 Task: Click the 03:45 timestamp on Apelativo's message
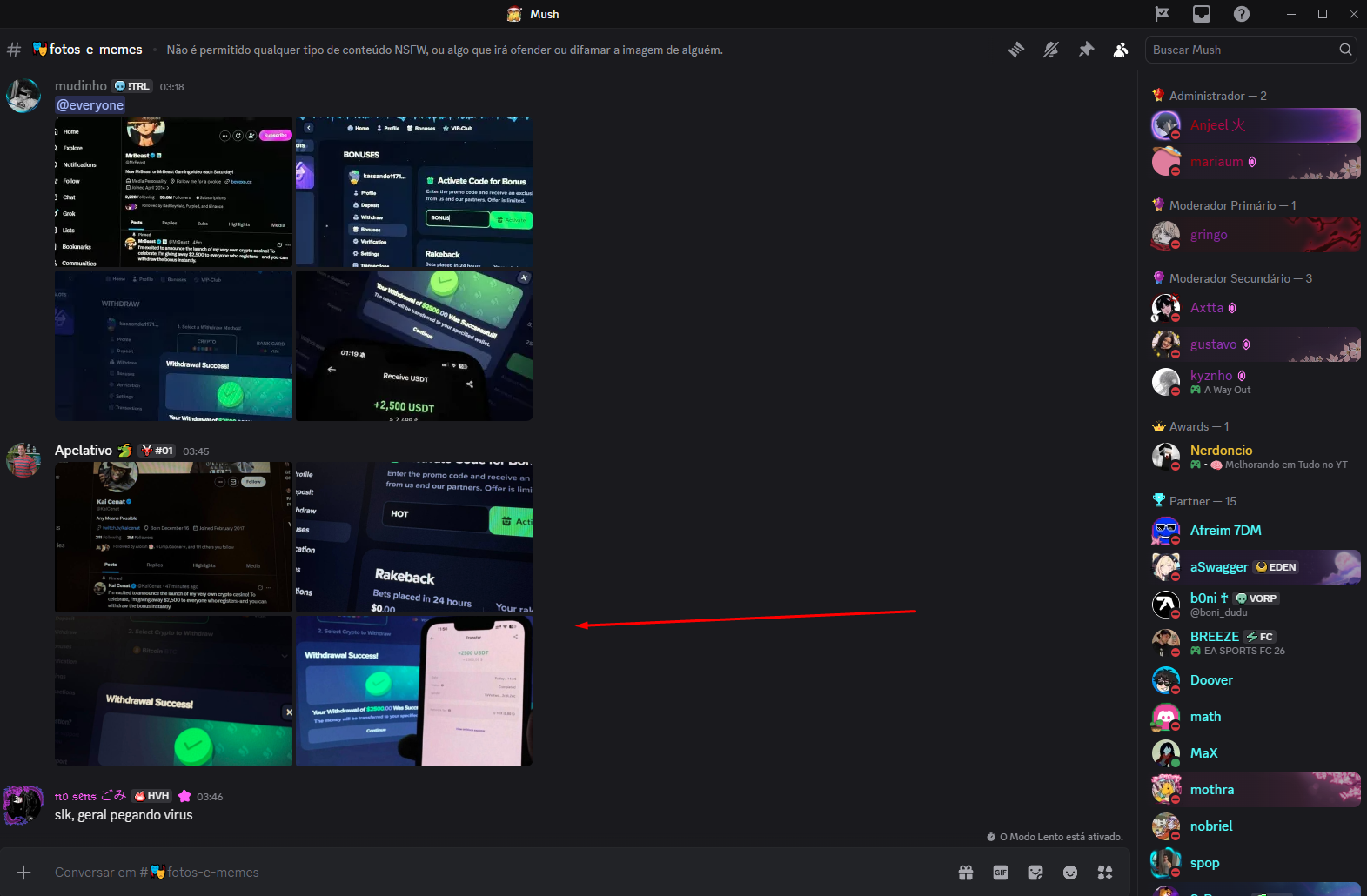click(x=196, y=451)
